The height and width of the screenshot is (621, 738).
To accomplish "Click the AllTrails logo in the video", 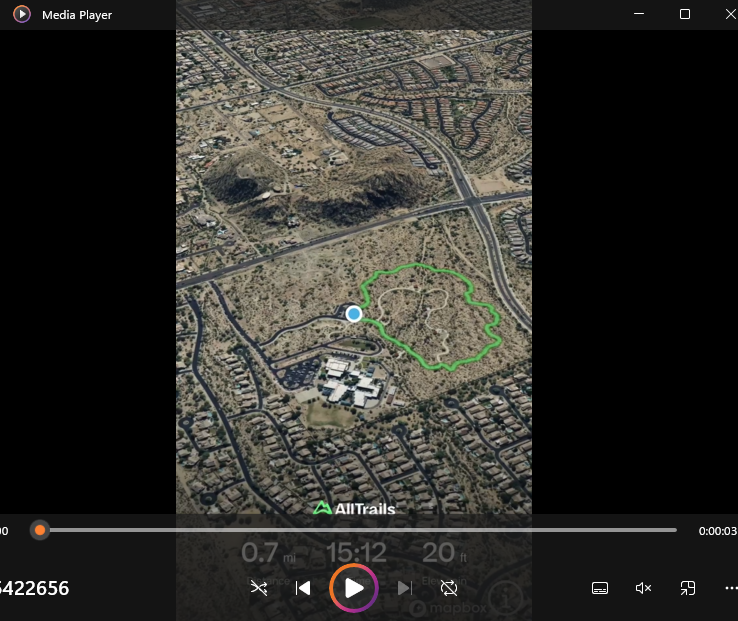I will 354,508.
